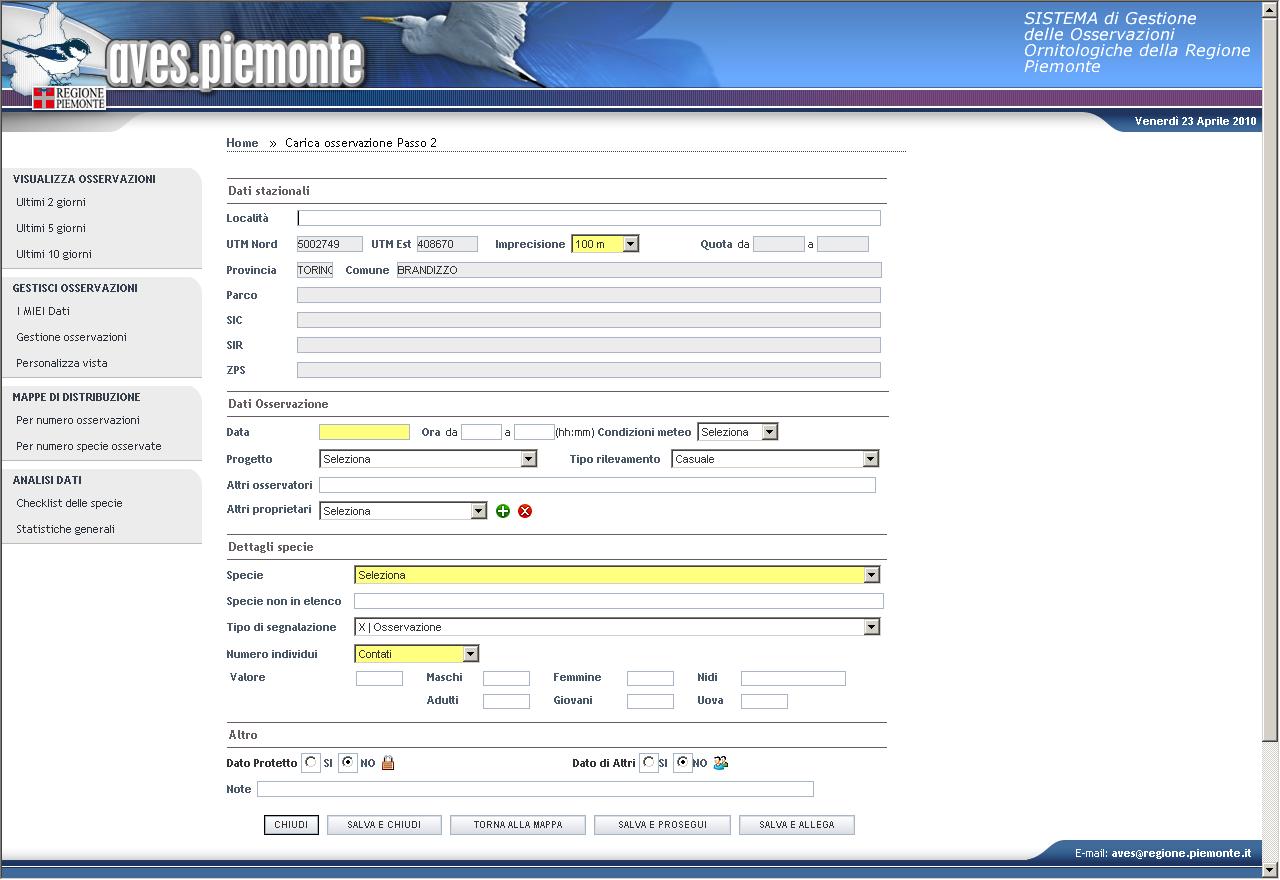Viewport: 1280px width, 880px height.
Task: Select NO for Dato di Altri
Action: 683,763
